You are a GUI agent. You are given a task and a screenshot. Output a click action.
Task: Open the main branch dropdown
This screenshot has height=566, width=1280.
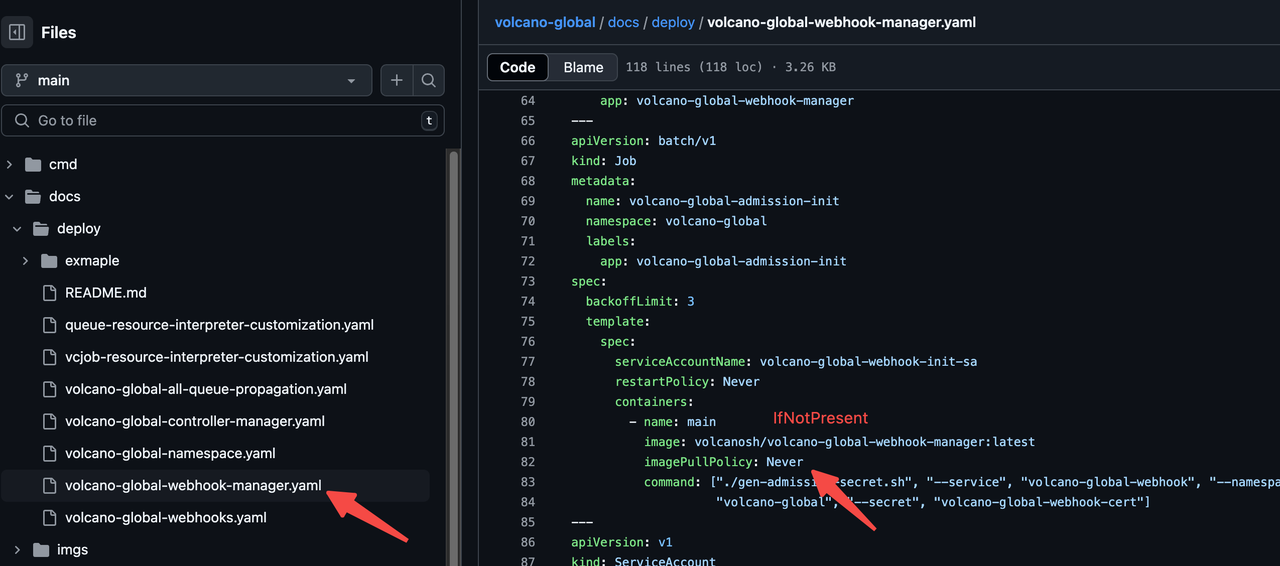[x=187, y=80]
